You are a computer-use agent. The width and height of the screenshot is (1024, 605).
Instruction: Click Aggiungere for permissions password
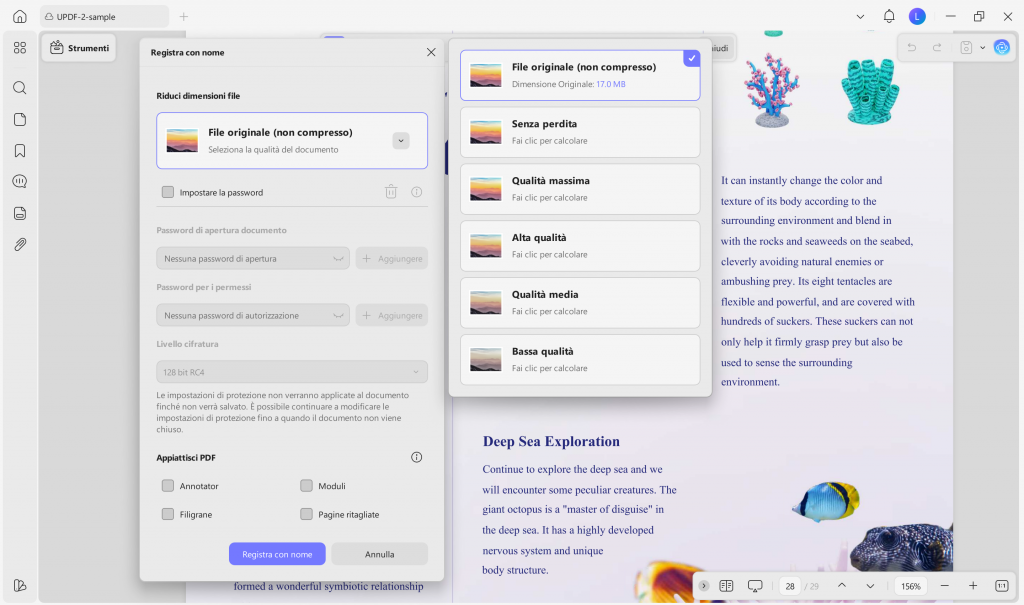tap(392, 316)
